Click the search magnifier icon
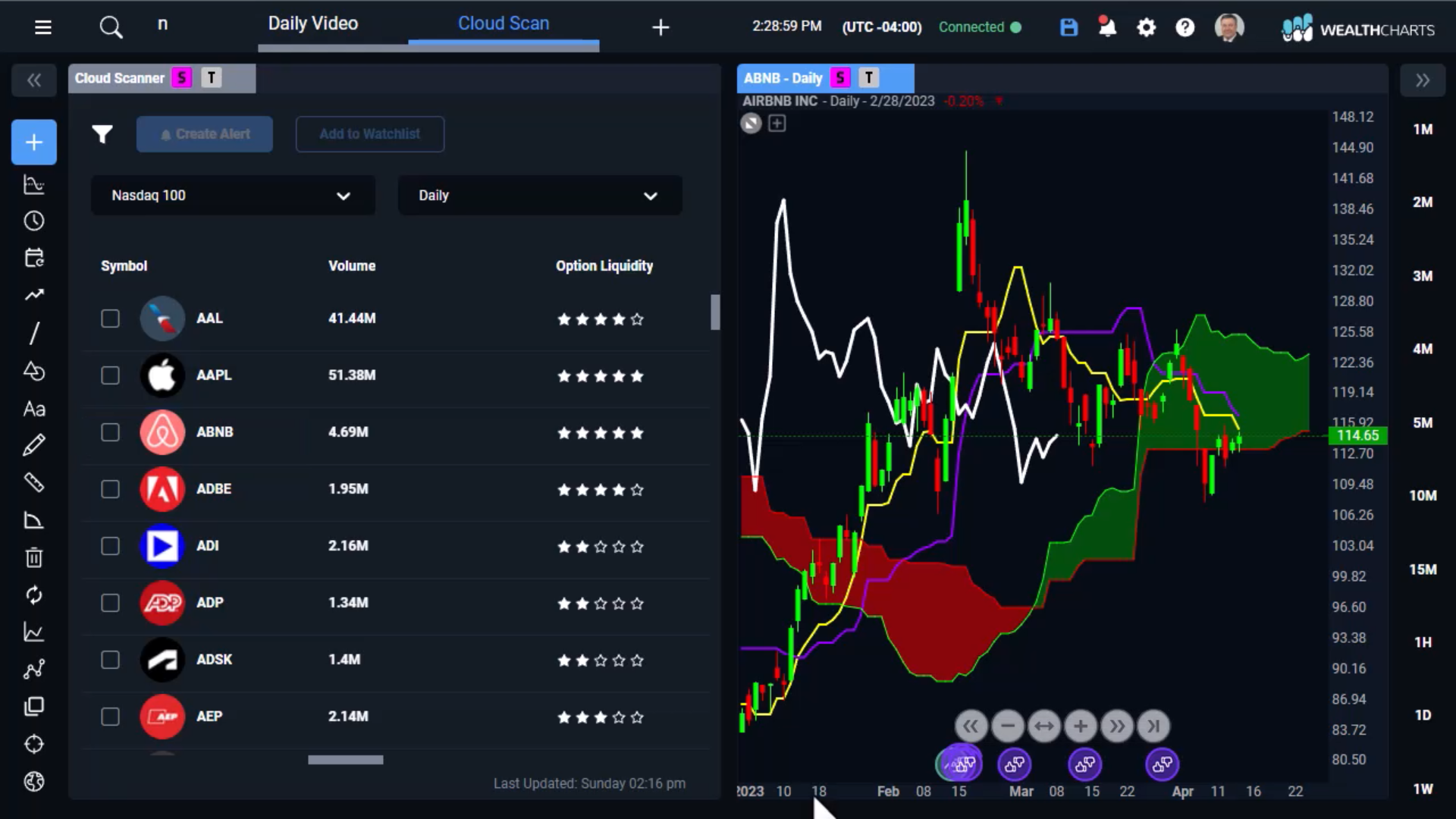Image resolution: width=1456 pixels, height=819 pixels. (x=111, y=27)
